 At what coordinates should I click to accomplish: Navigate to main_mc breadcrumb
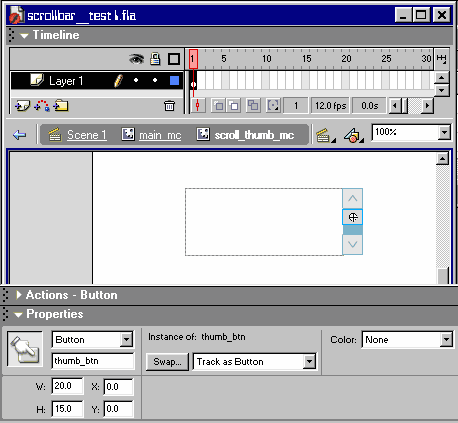(x=160, y=135)
